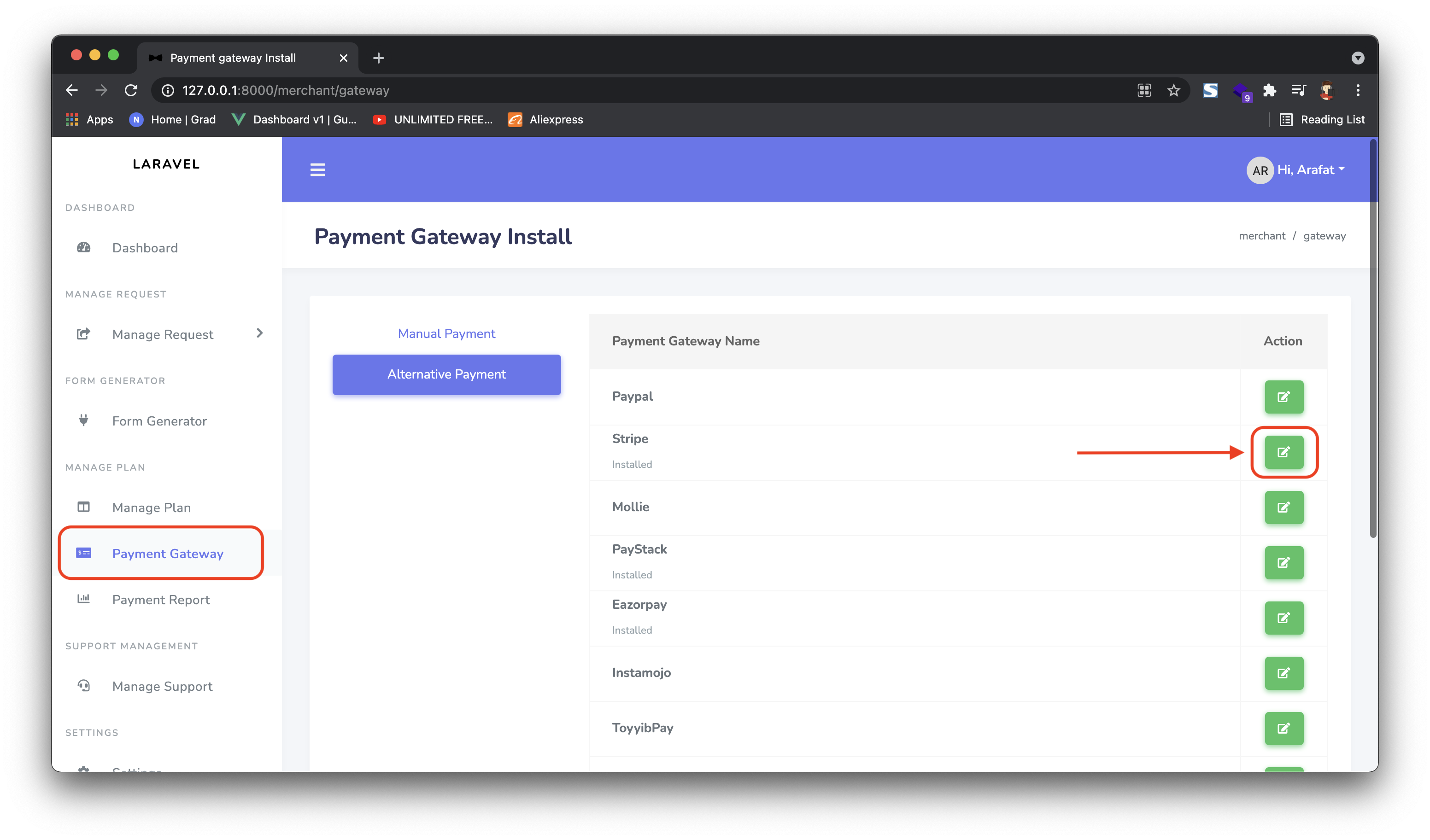Open the Stripe gateway edit button
This screenshot has height=840, width=1430.
pos(1283,452)
